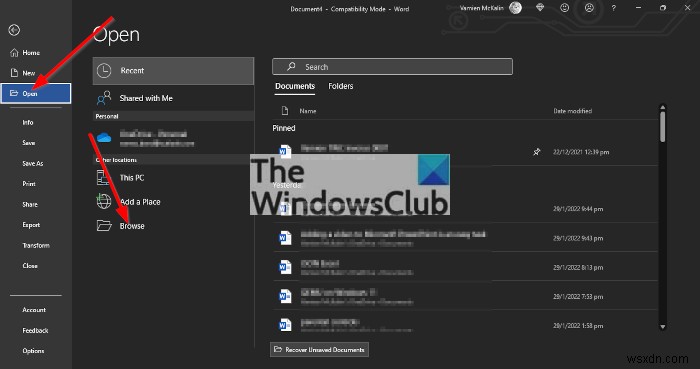Minimize the Word window
Viewport: 700px width, 369px height.
coord(638,8)
